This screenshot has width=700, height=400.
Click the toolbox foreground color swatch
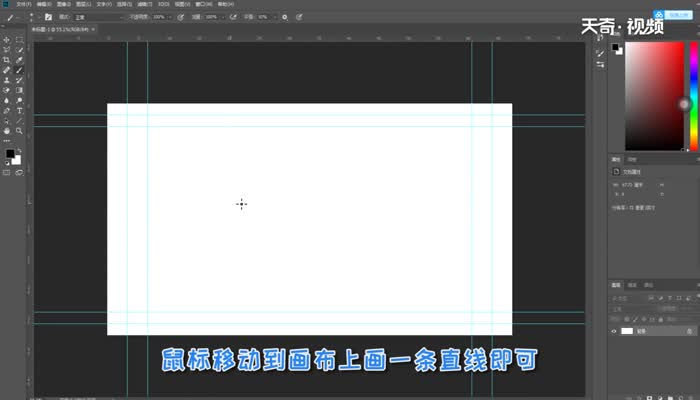pos(10,154)
